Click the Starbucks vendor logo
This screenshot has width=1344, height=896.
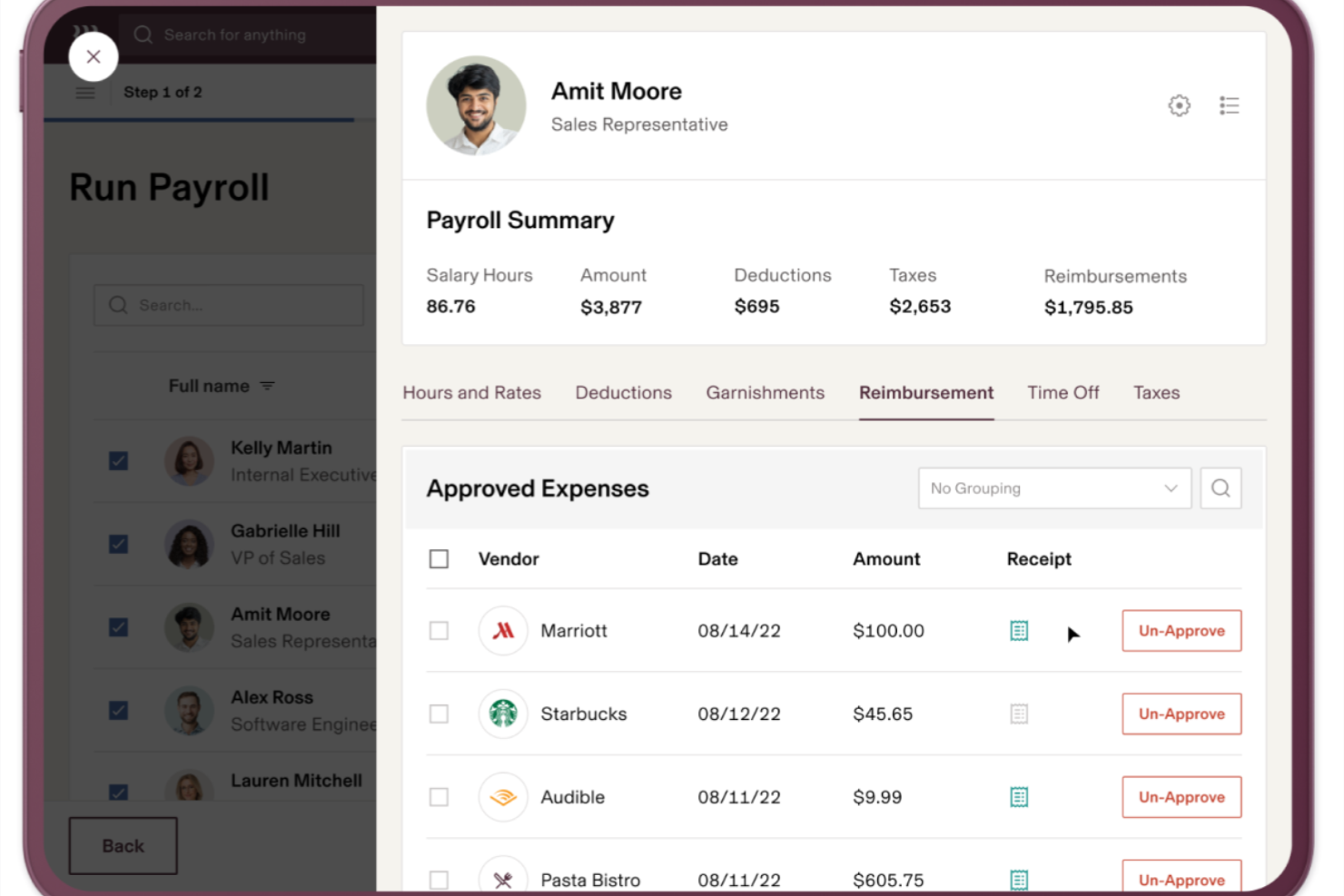503,714
